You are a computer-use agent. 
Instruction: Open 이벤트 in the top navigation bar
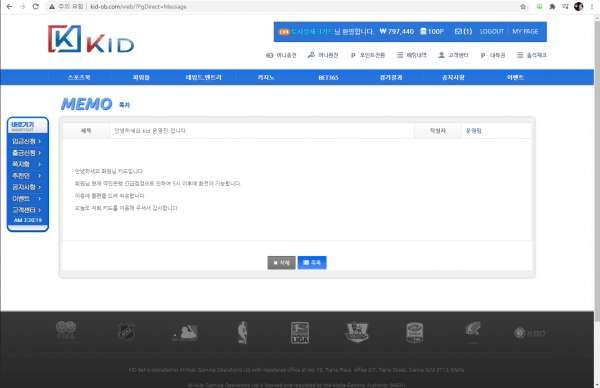[x=515, y=77]
